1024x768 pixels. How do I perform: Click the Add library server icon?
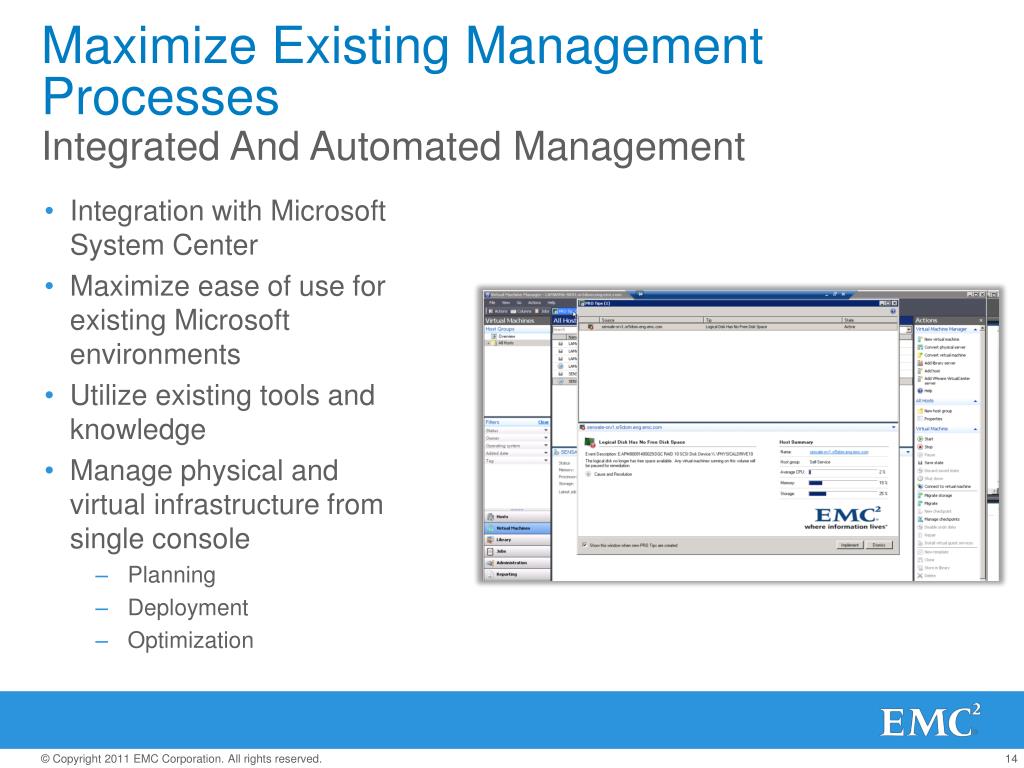click(x=920, y=363)
